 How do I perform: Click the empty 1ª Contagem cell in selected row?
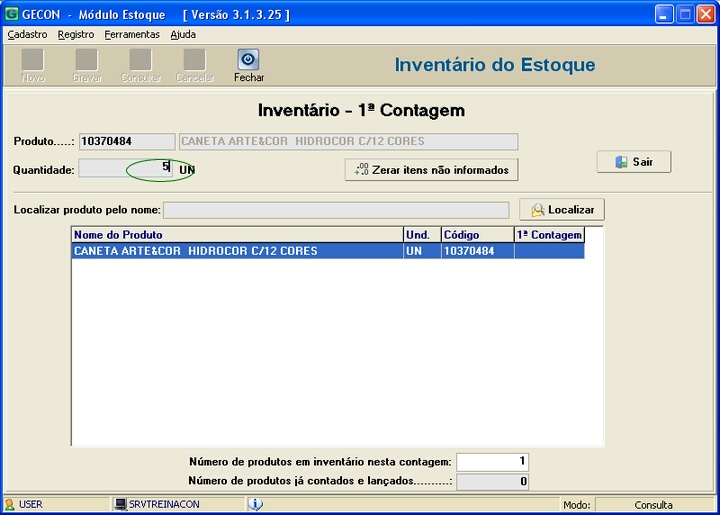(549, 251)
